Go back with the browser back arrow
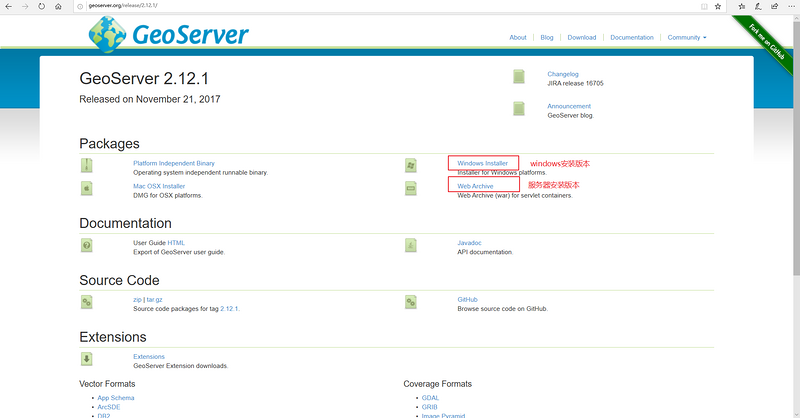The width and height of the screenshot is (800, 418). 9,6
